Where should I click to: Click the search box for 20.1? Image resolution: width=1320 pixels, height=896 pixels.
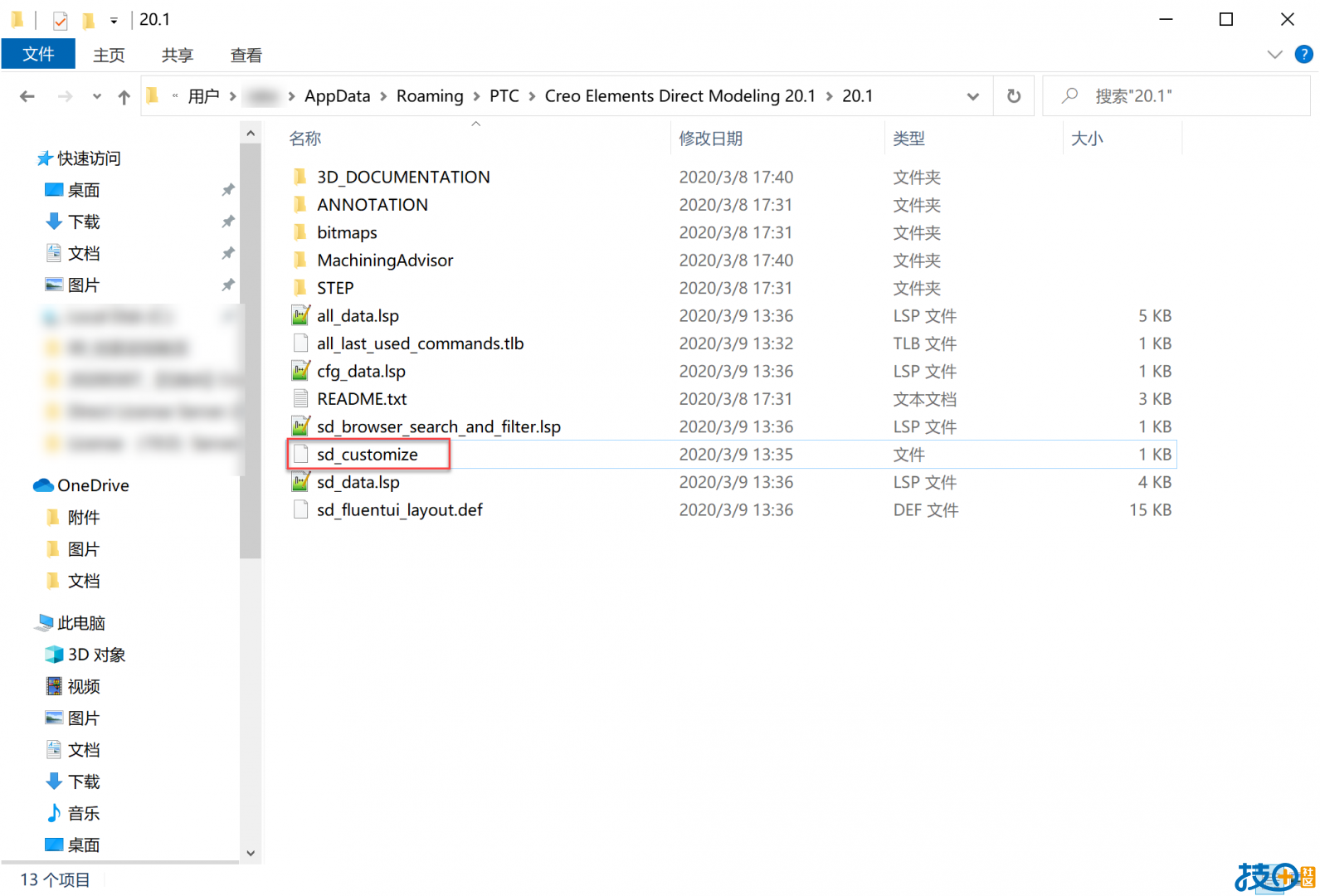[1176, 96]
